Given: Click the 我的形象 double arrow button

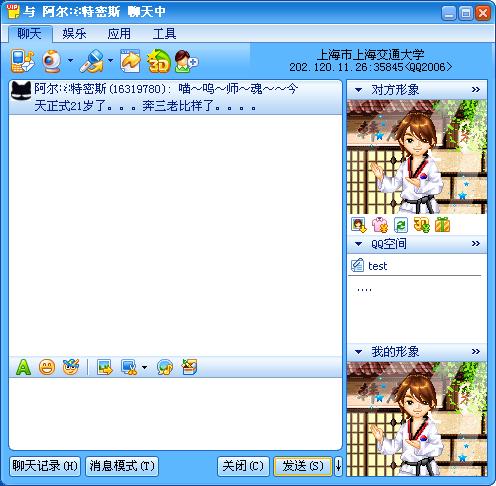Looking at the screenshot, I should tap(476, 351).
